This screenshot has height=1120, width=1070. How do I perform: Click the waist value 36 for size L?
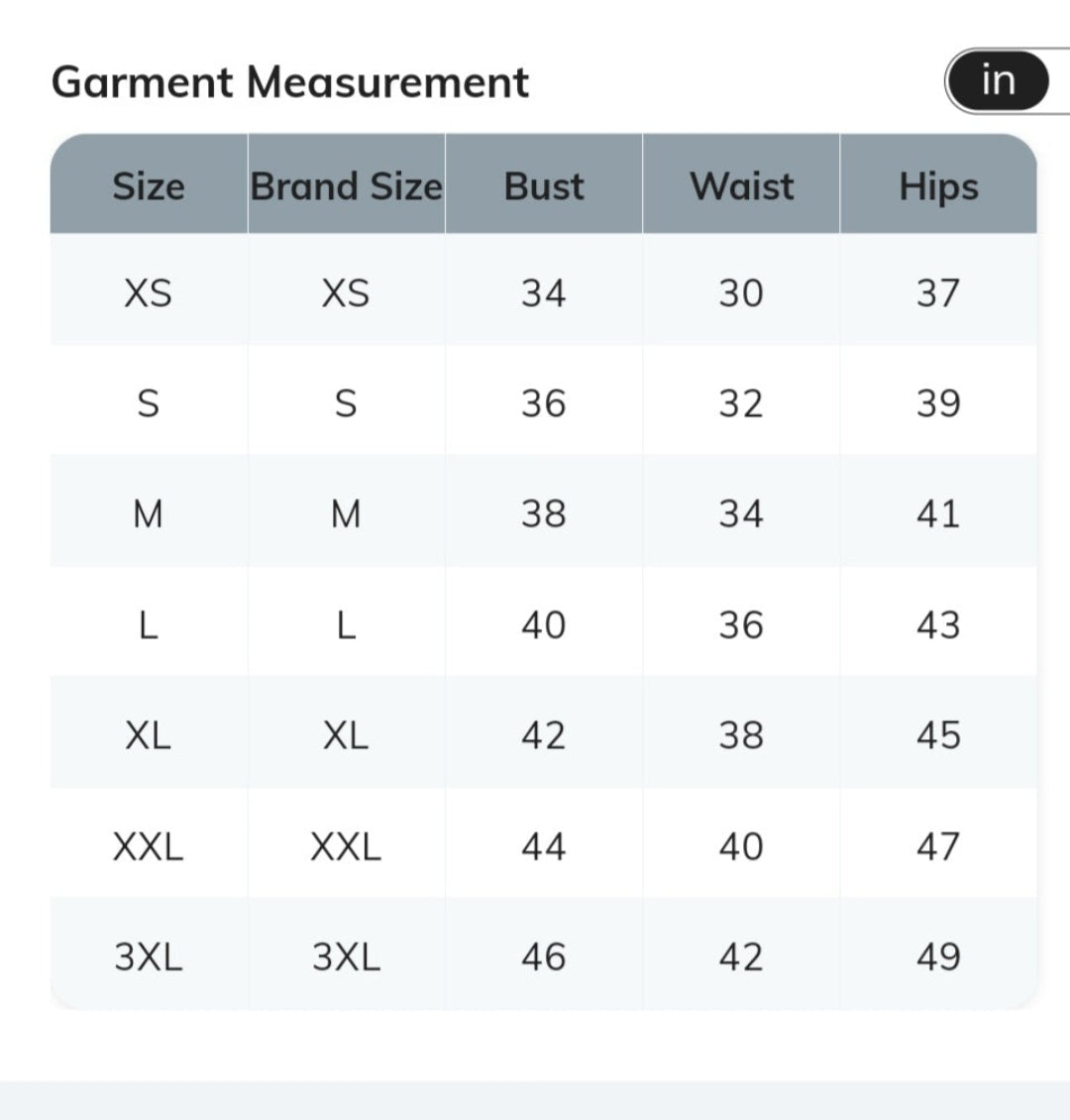[741, 625]
